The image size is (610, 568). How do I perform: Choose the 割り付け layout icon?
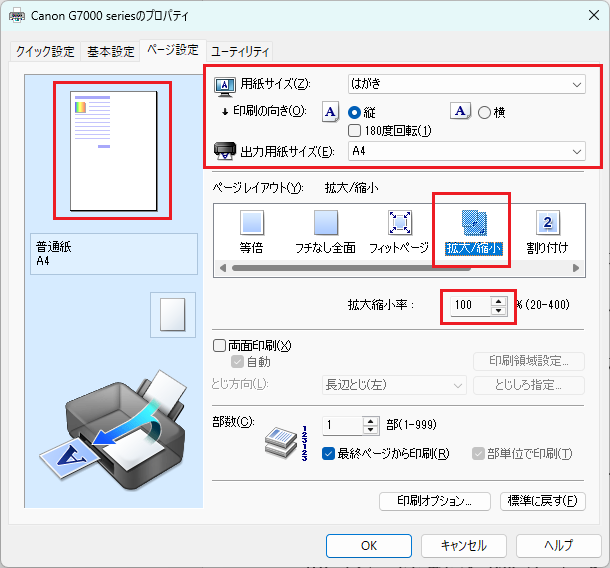click(547, 224)
